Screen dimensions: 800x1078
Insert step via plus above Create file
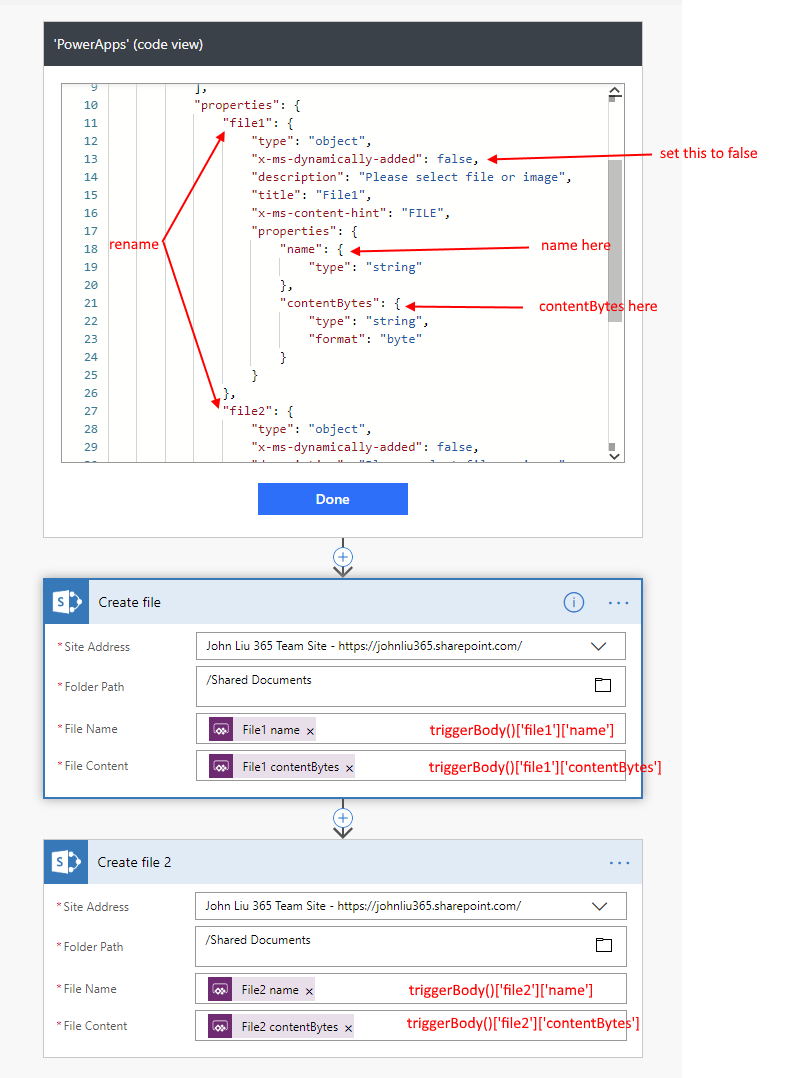(x=343, y=557)
